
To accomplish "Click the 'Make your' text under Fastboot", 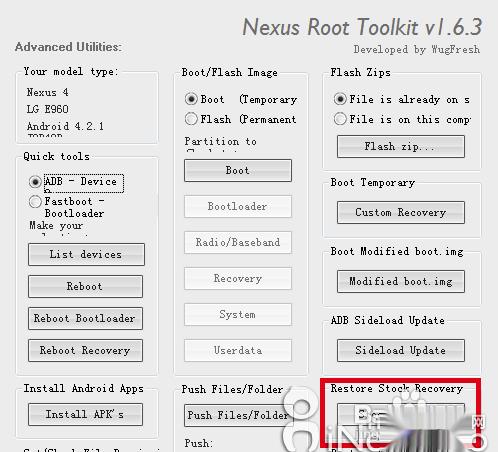I will pyautogui.click(x=56, y=226).
